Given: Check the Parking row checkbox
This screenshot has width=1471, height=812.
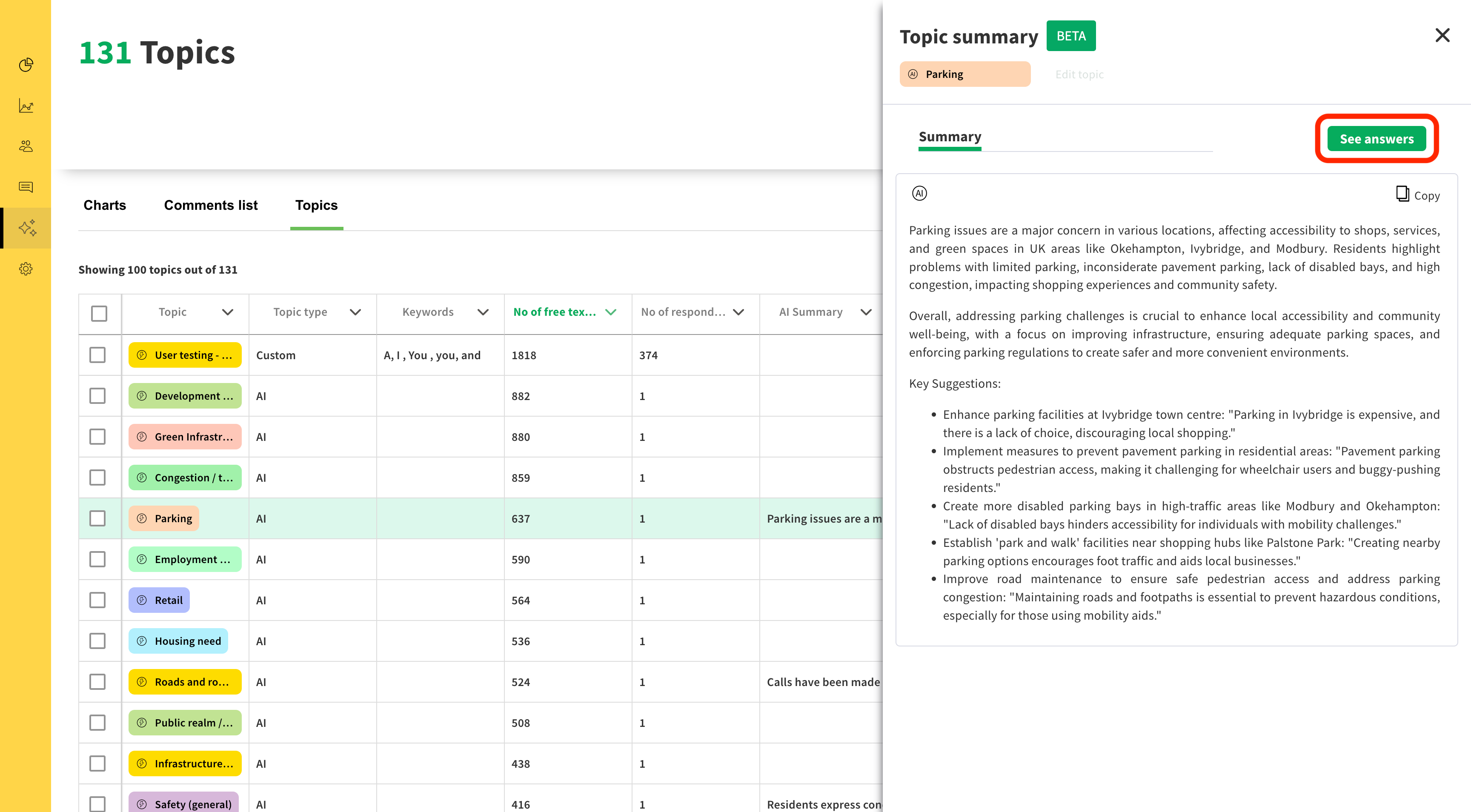Looking at the screenshot, I should [x=97, y=518].
